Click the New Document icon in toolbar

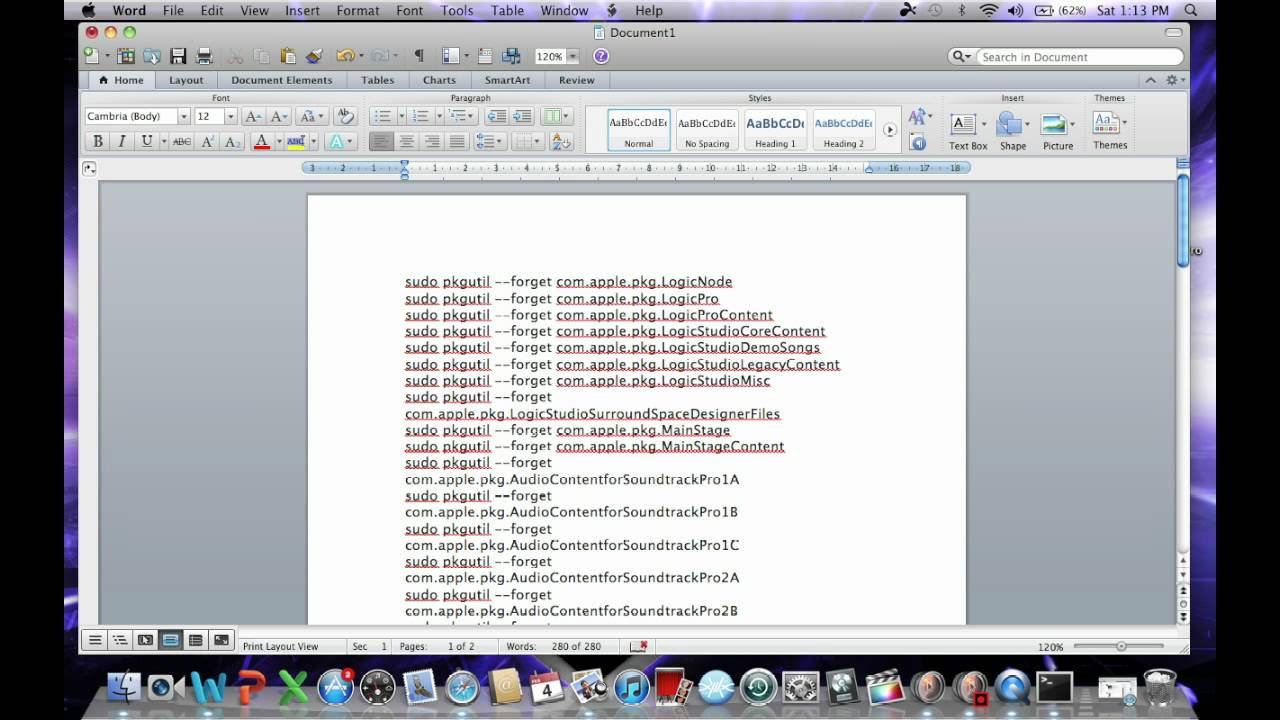point(92,56)
